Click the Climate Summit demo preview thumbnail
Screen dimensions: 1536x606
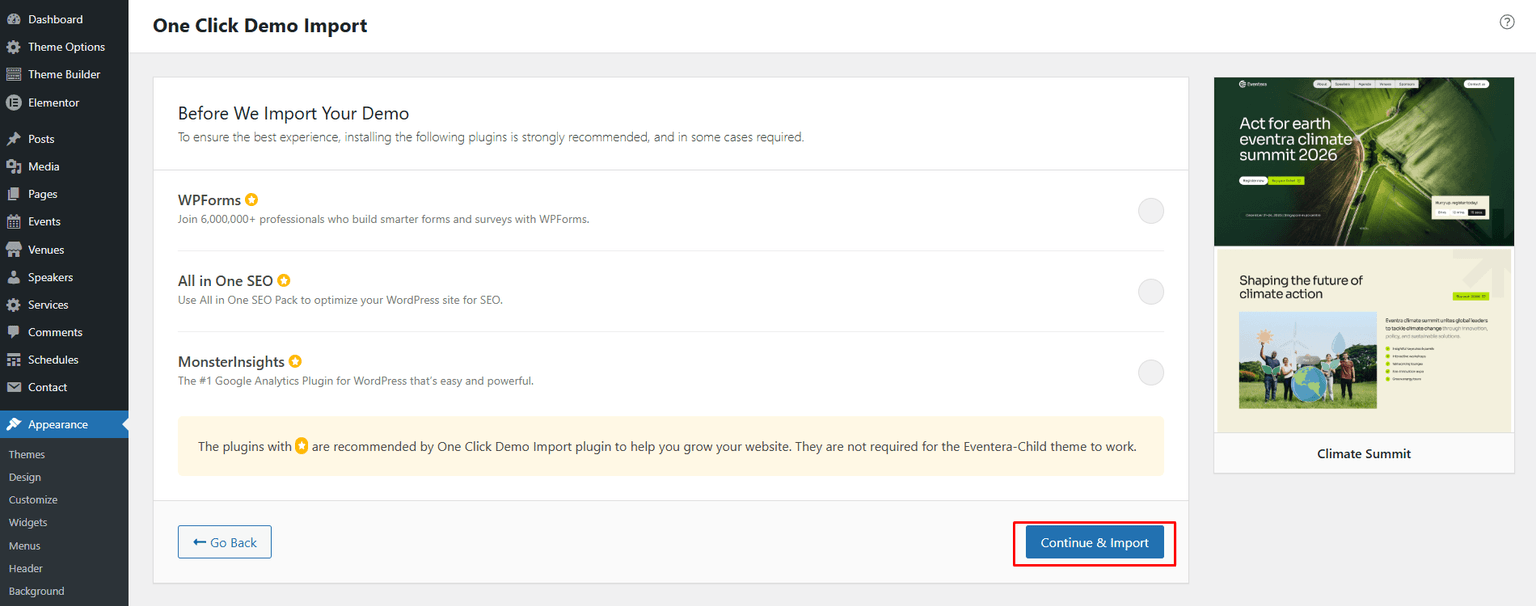(x=1364, y=255)
